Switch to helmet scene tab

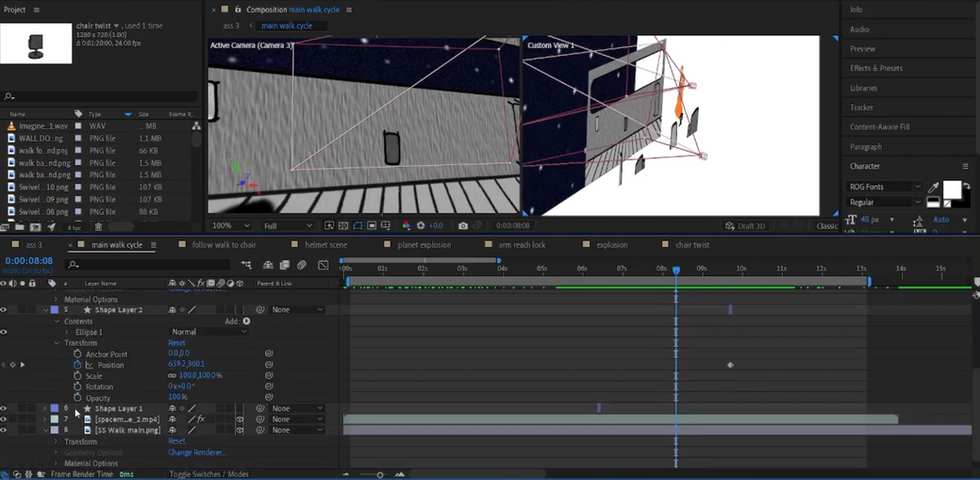[326, 245]
